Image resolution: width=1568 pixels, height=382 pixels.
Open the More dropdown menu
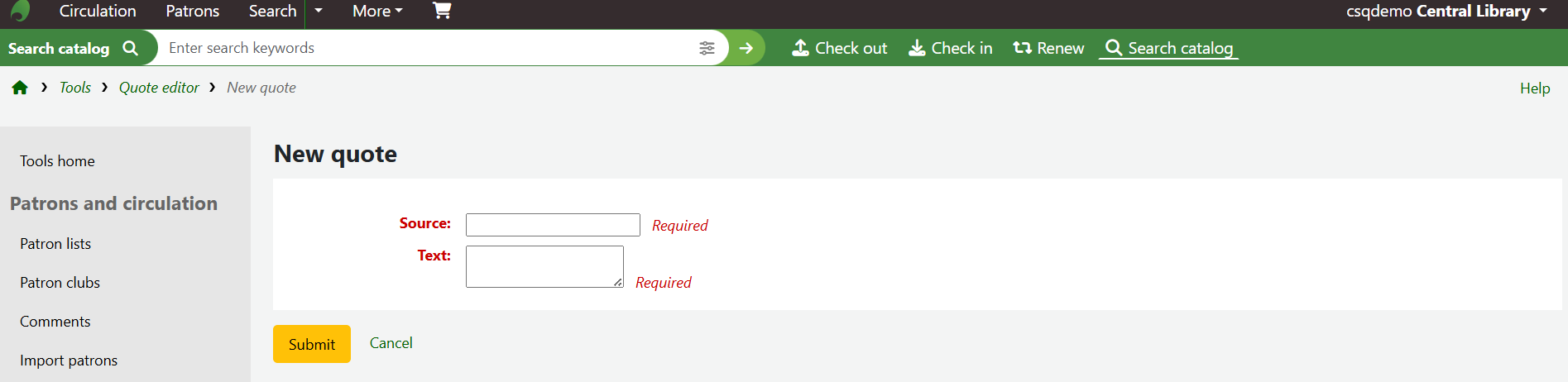377,11
